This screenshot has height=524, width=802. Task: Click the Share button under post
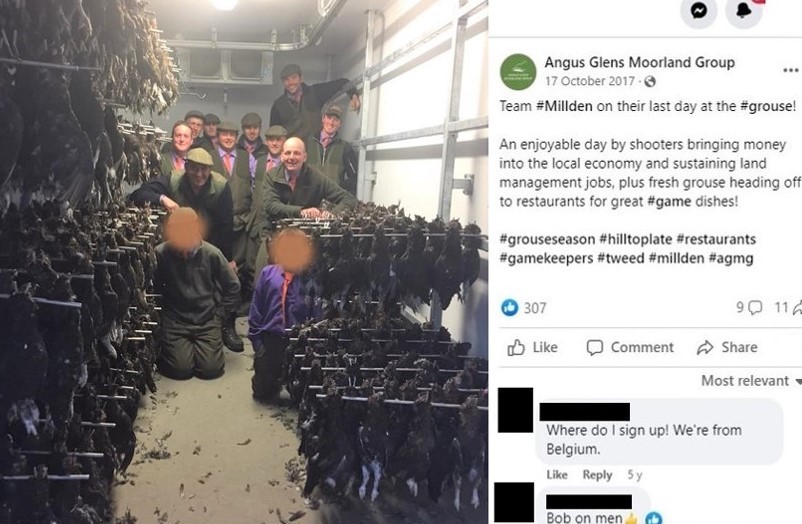[727, 347]
